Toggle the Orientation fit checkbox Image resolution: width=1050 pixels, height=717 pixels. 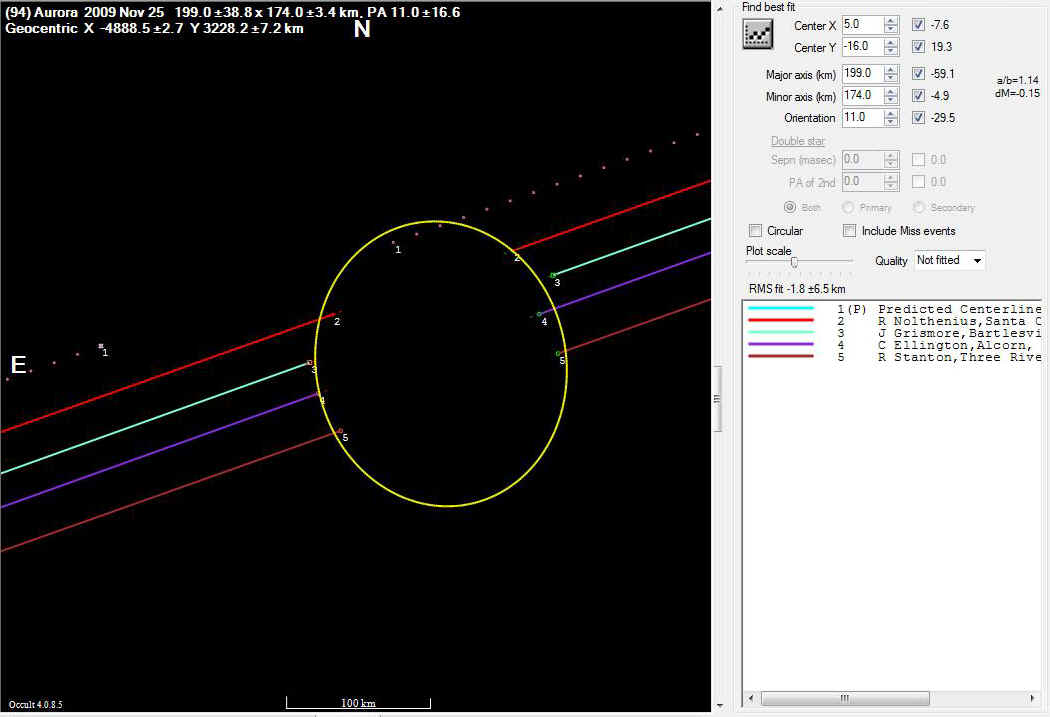[918, 118]
